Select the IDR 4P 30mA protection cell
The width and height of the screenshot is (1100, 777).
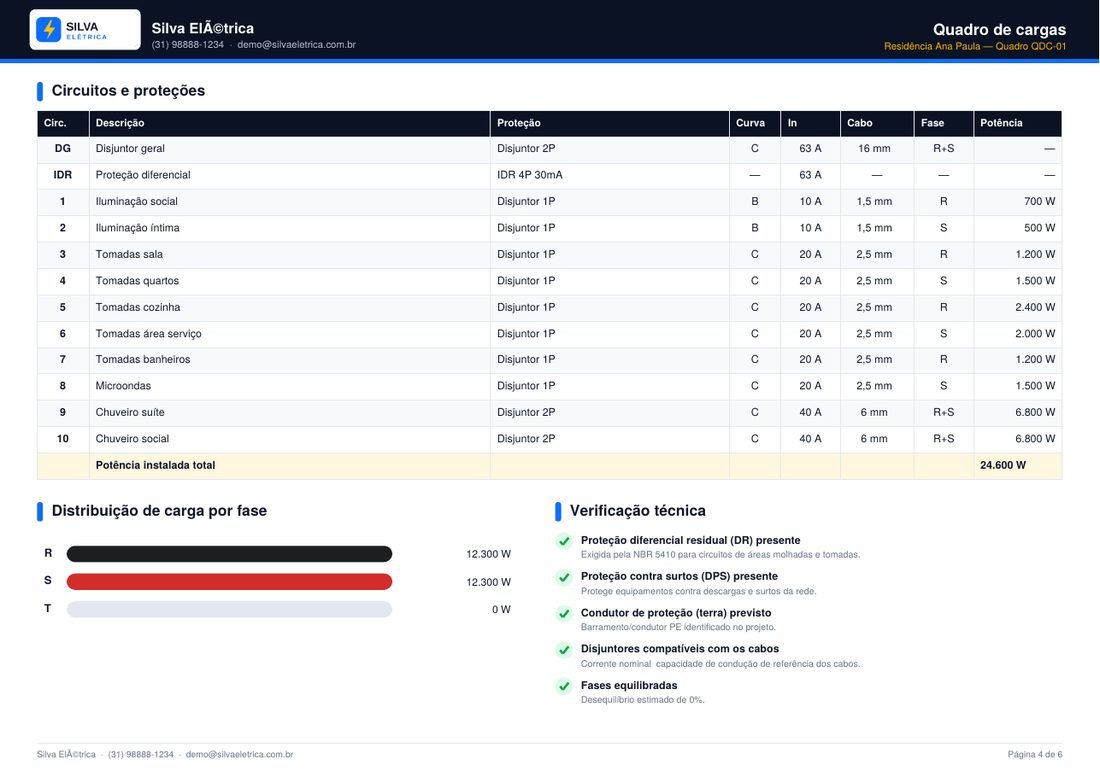(530, 175)
